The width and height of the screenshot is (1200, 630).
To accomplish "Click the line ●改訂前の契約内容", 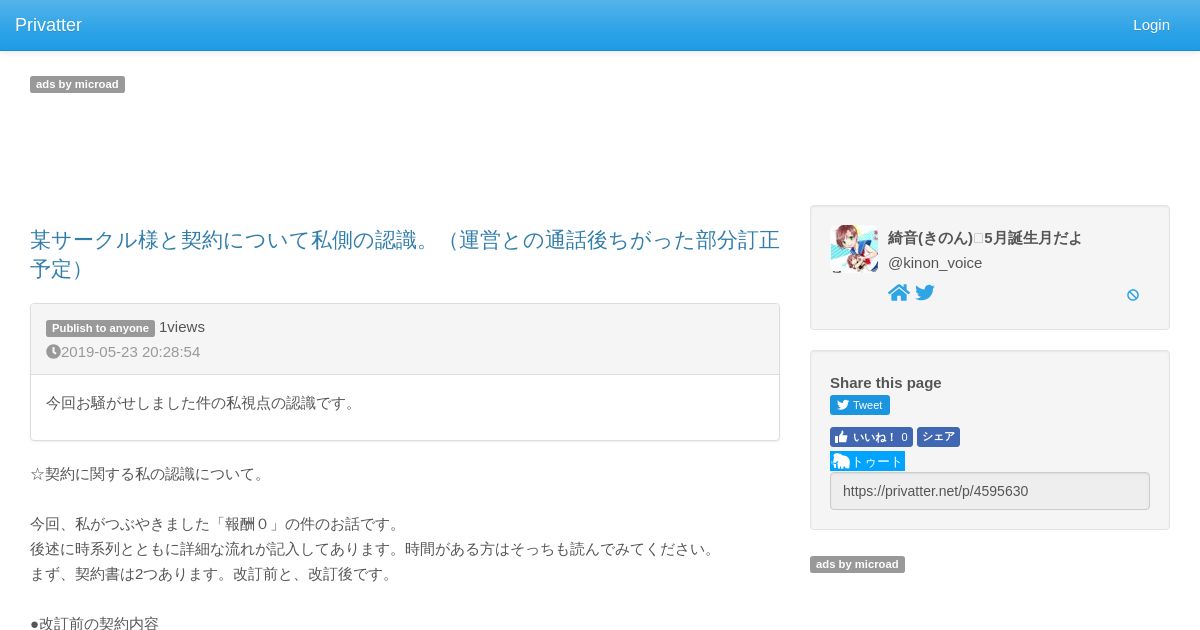I will (94, 623).
